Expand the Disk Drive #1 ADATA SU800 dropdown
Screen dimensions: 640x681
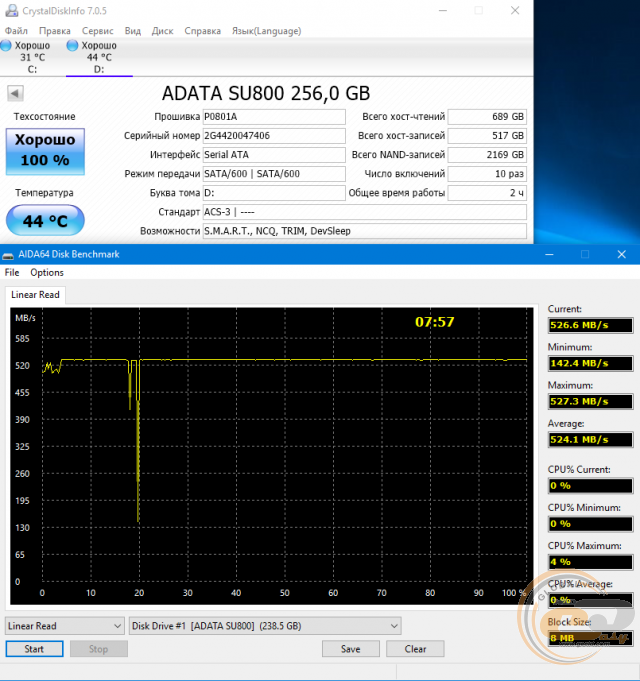[x=265, y=626]
